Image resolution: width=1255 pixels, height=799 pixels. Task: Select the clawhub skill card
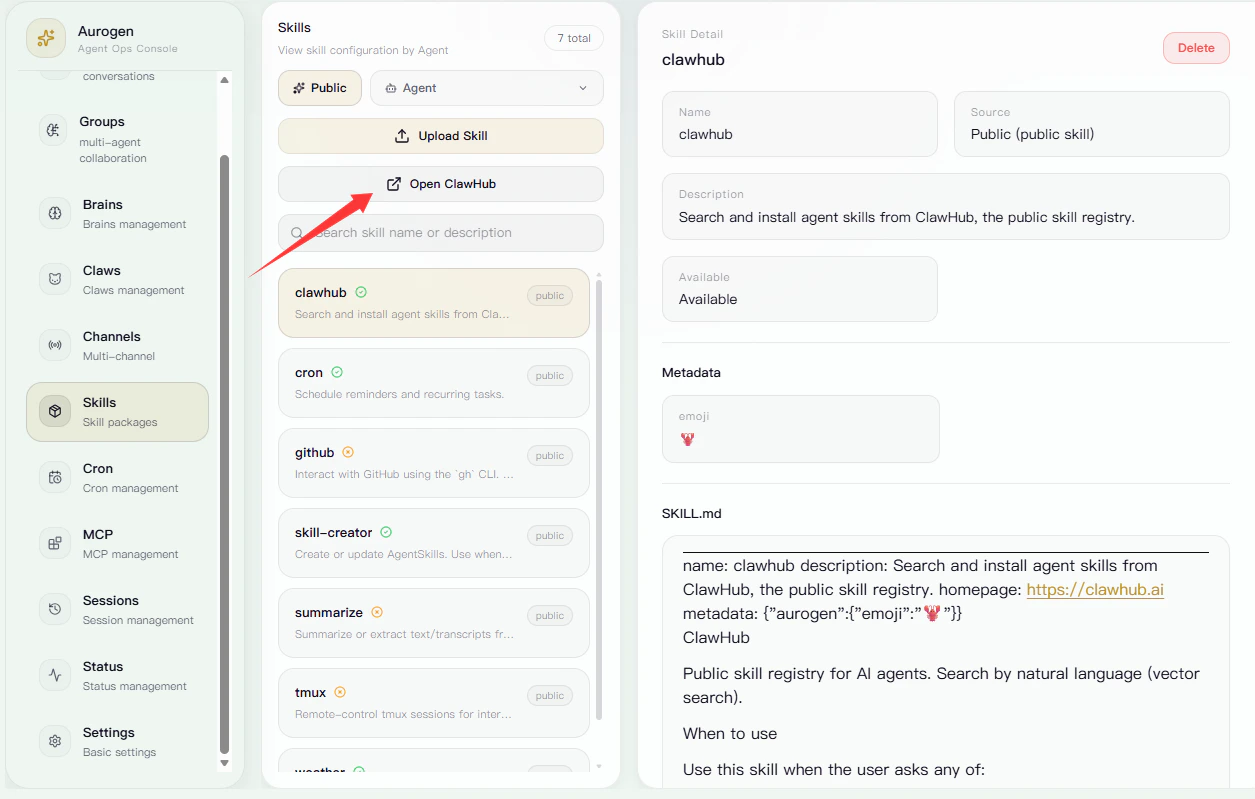[434, 303]
